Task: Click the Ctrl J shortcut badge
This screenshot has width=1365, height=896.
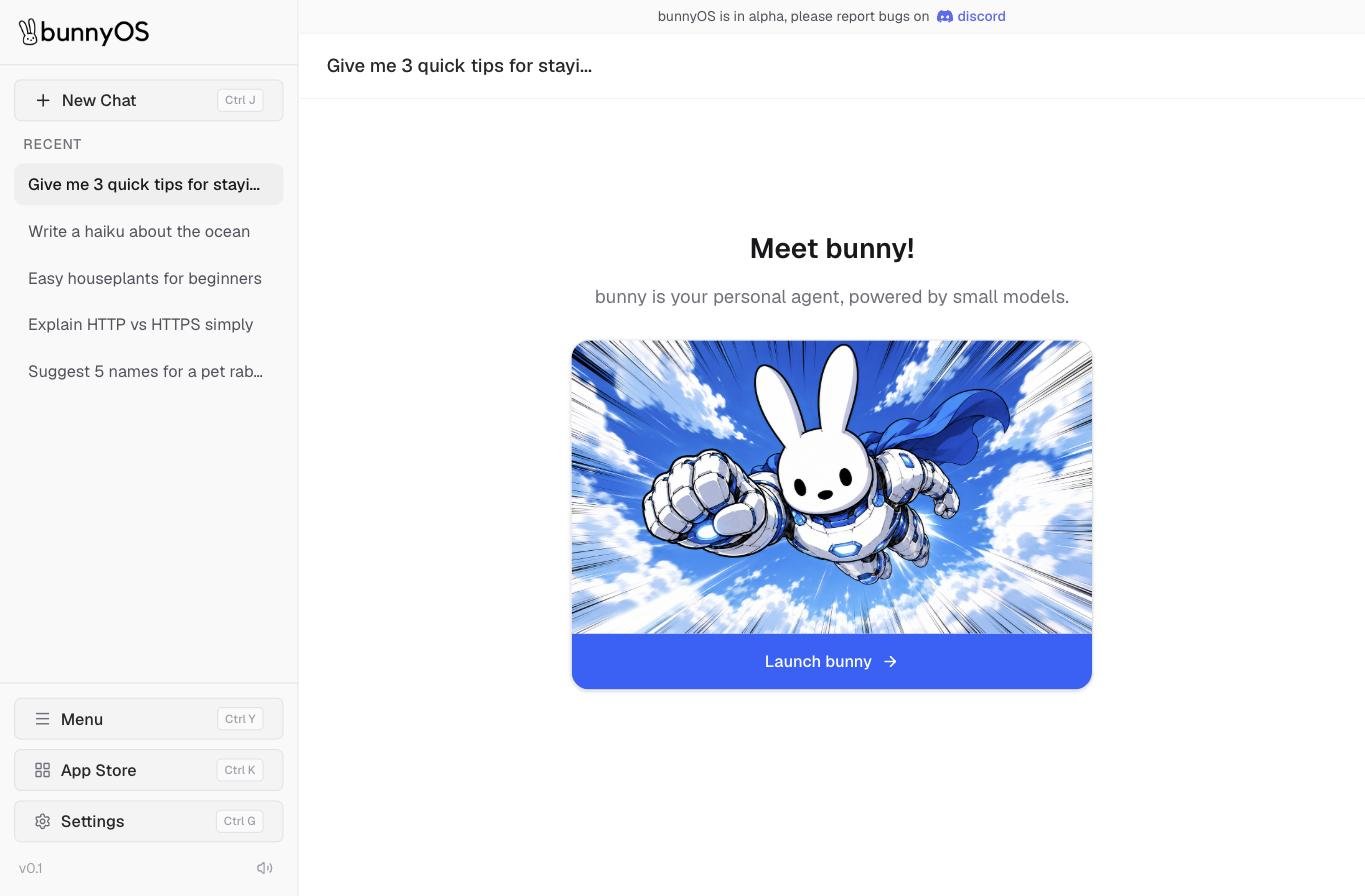Action: [240, 100]
